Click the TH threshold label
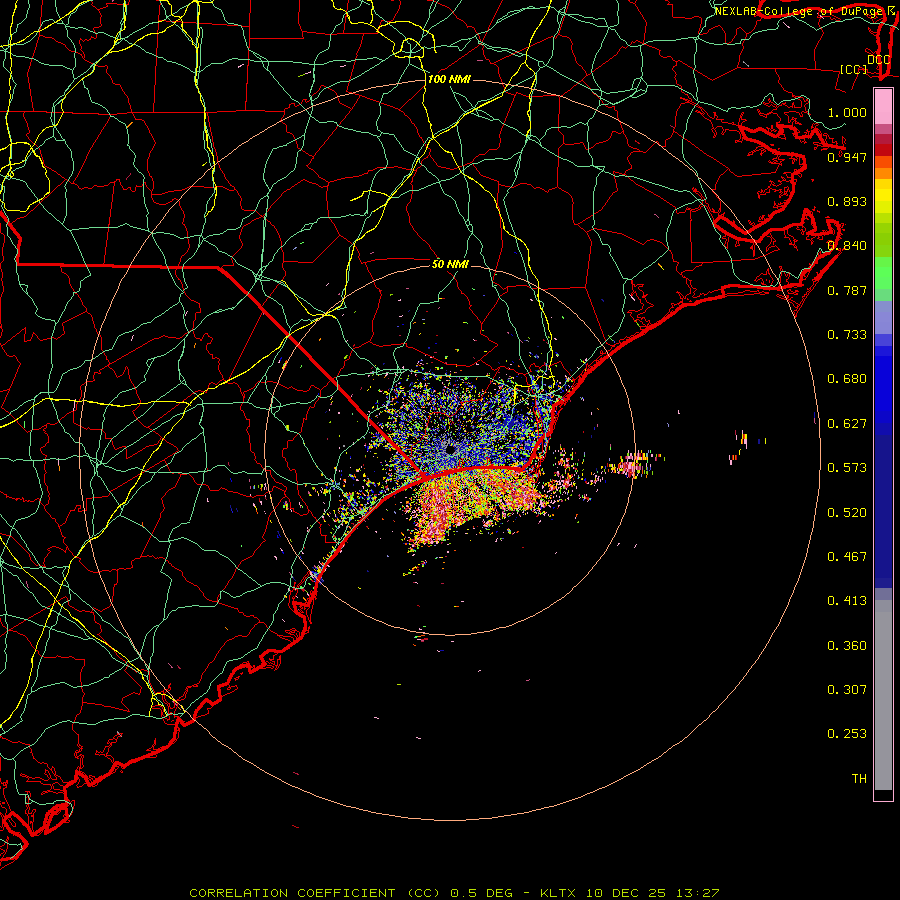The image size is (900, 900). 859,779
